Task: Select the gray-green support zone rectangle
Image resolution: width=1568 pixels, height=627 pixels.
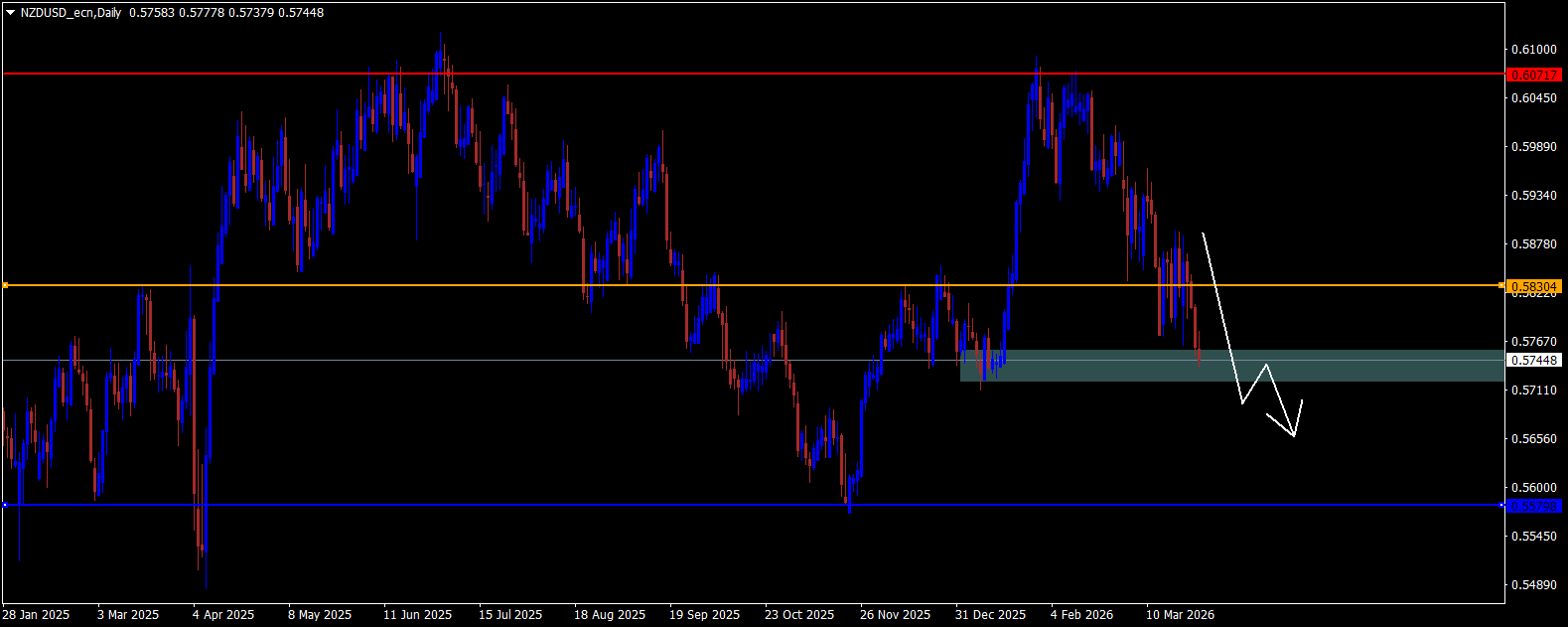Action: pos(1232,366)
